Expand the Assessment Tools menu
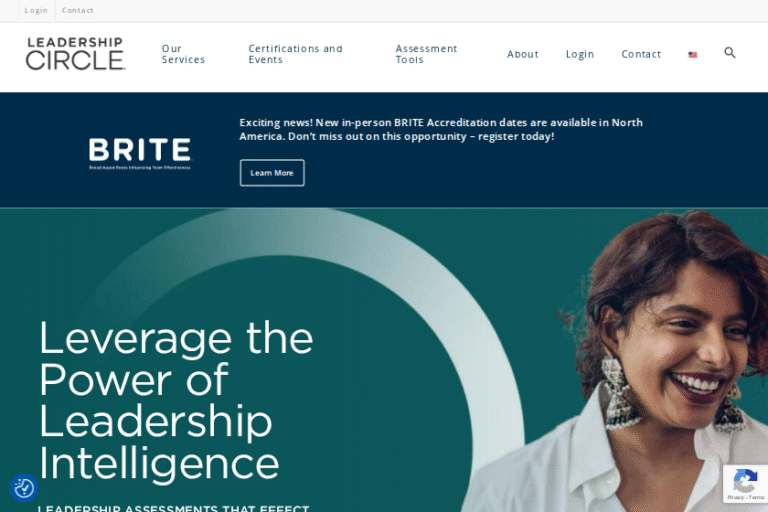Screen dimensions: 768x512 [x=426, y=54]
